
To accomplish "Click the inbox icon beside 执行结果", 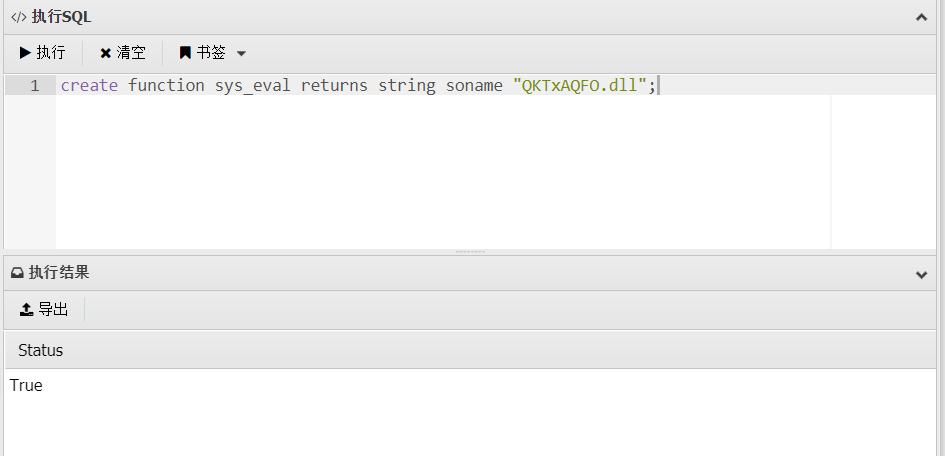I will tap(17, 273).
